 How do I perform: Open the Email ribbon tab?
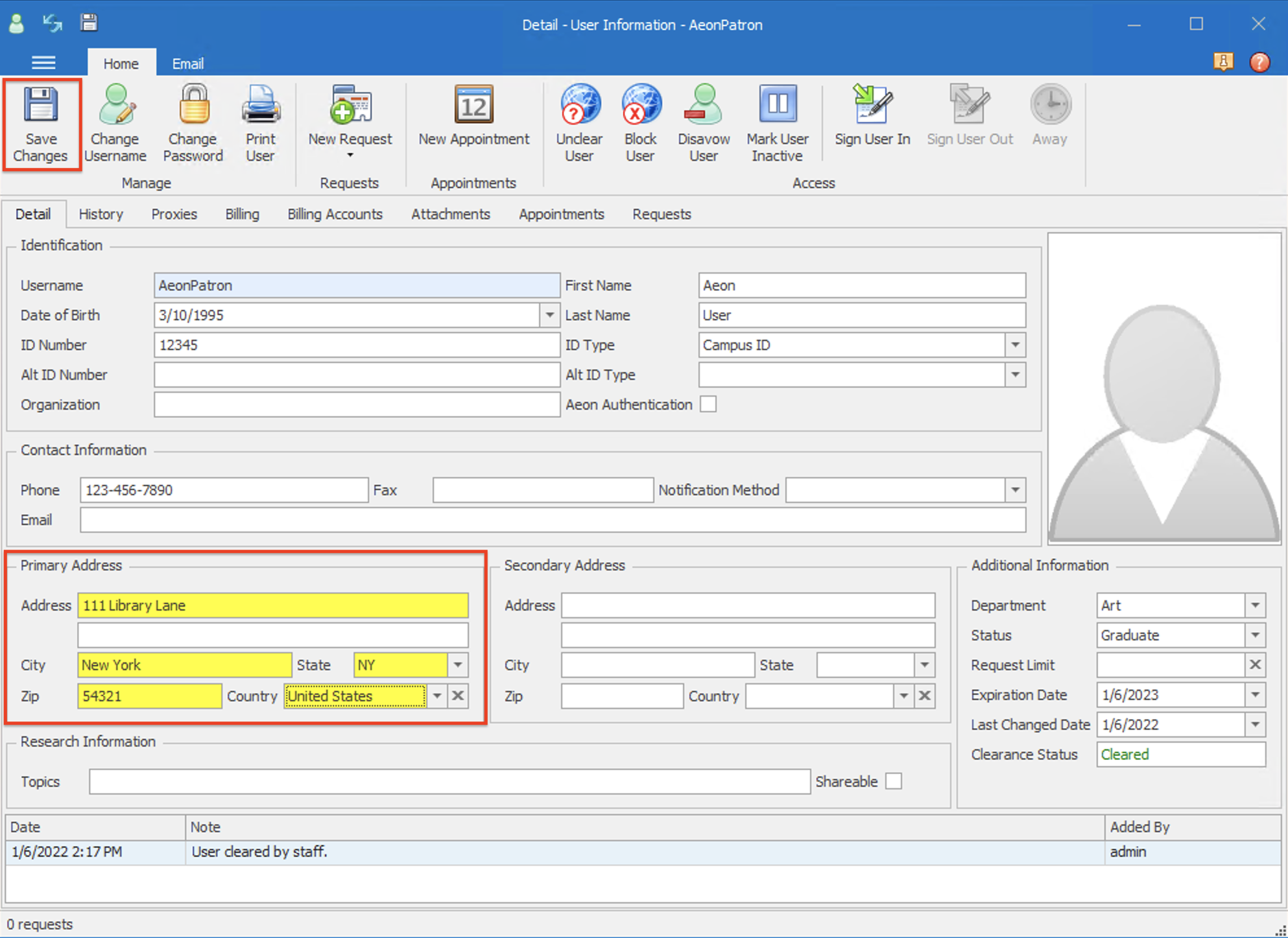(x=187, y=64)
